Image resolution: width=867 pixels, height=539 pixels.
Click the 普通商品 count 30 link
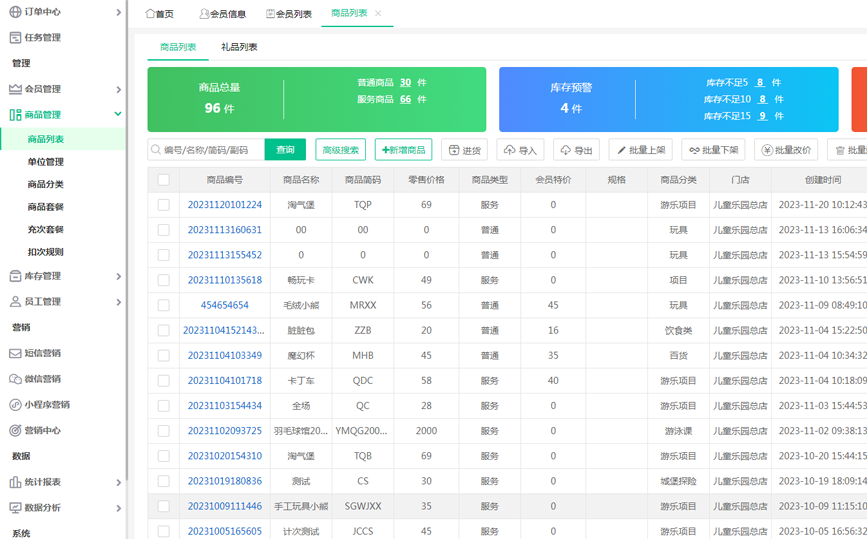click(405, 82)
